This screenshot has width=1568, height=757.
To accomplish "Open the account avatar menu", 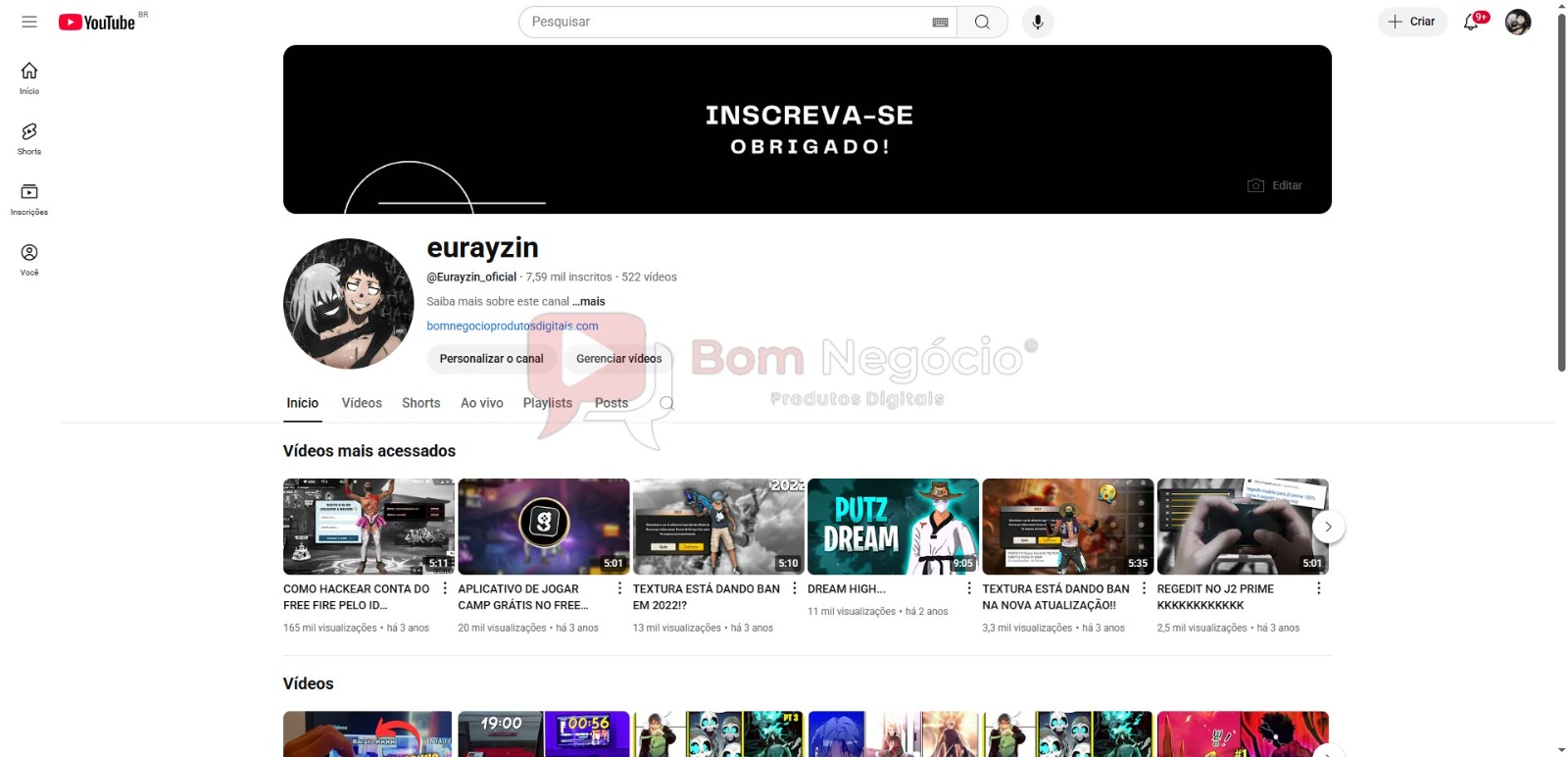I will pyautogui.click(x=1518, y=22).
